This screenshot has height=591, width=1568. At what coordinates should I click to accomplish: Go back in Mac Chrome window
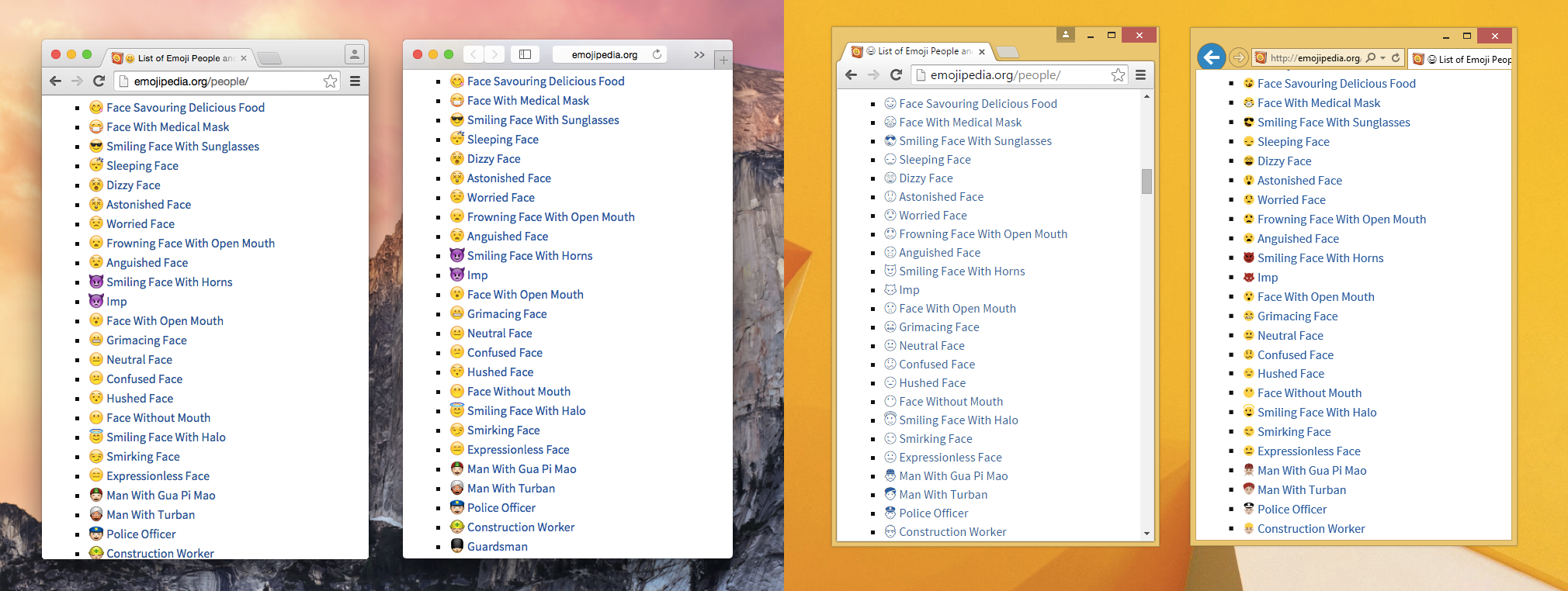click(x=55, y=81)
